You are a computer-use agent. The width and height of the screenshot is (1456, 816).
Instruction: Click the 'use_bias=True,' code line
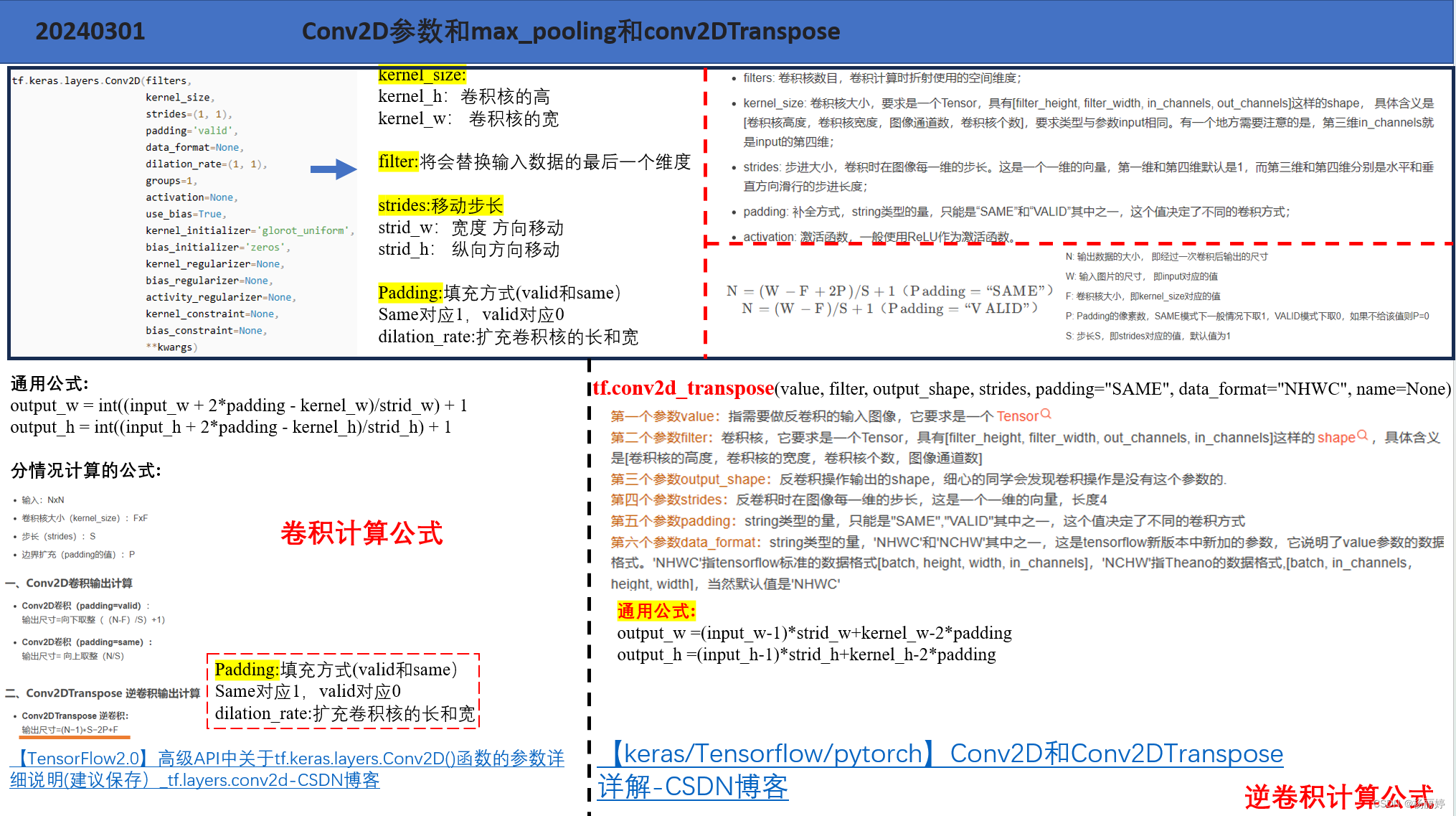[186, 214]
